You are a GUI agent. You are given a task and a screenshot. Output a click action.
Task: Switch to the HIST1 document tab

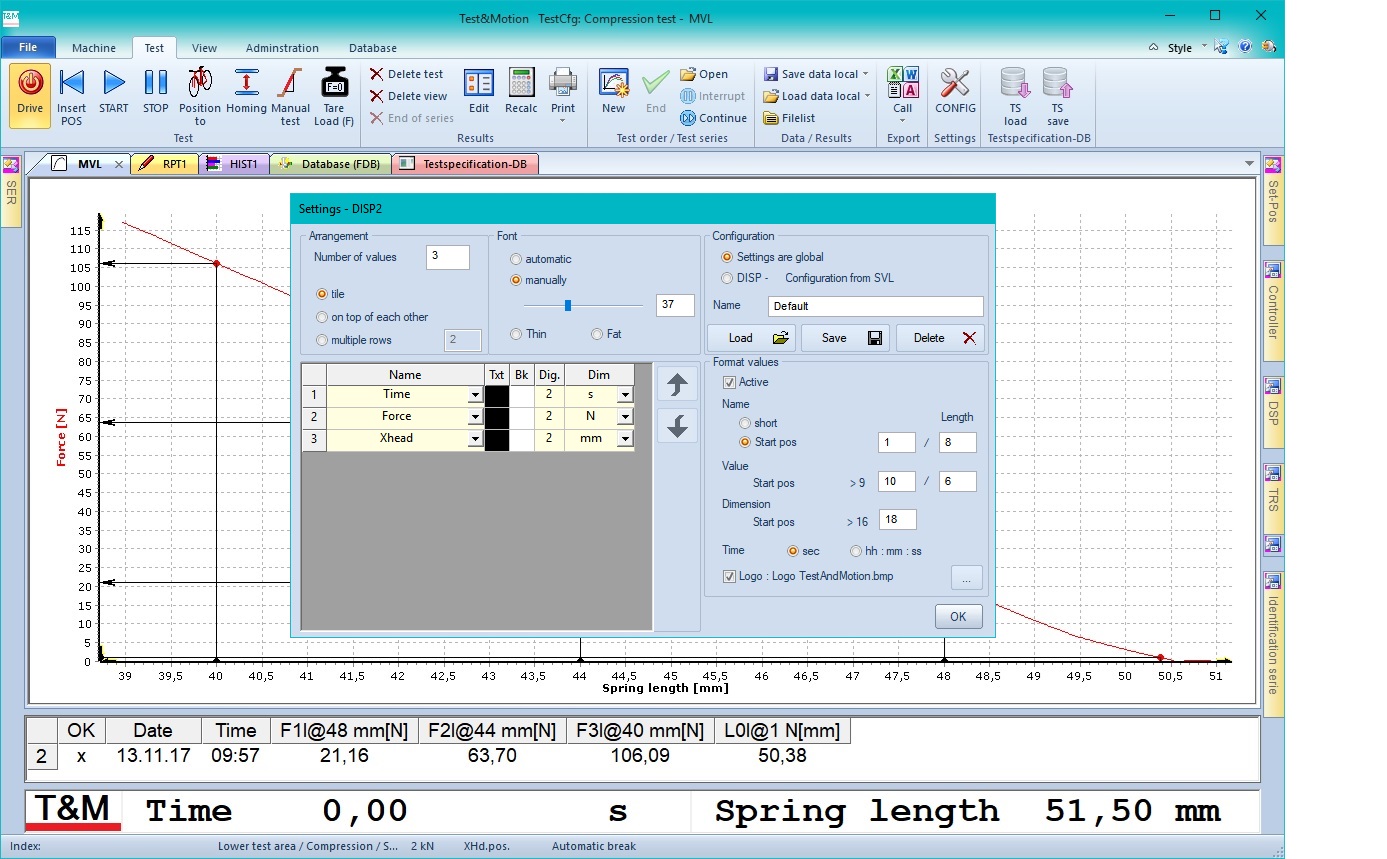234,164
